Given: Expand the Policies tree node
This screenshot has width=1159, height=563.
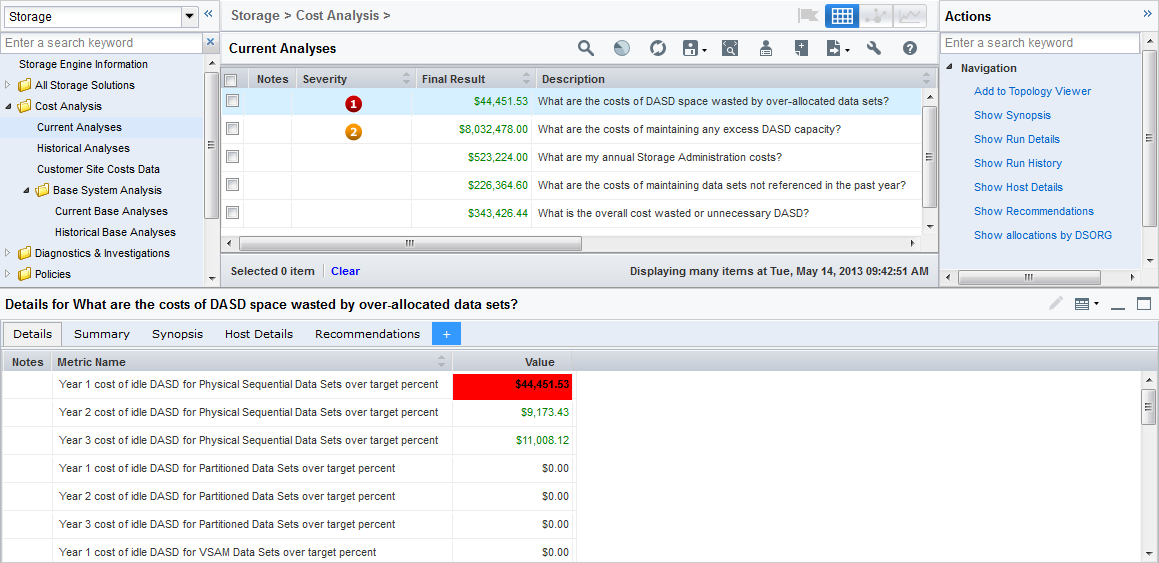Looking at the screenshot, I should click(x=8, y=274).
